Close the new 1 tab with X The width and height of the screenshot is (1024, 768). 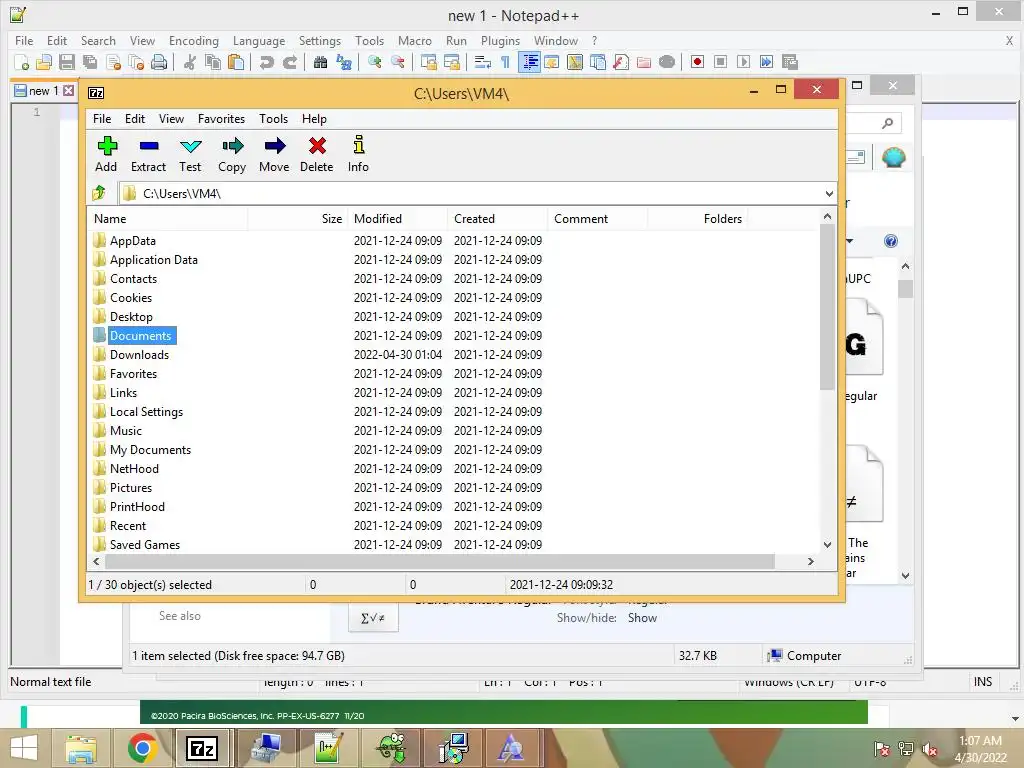(x=69, y=91)
